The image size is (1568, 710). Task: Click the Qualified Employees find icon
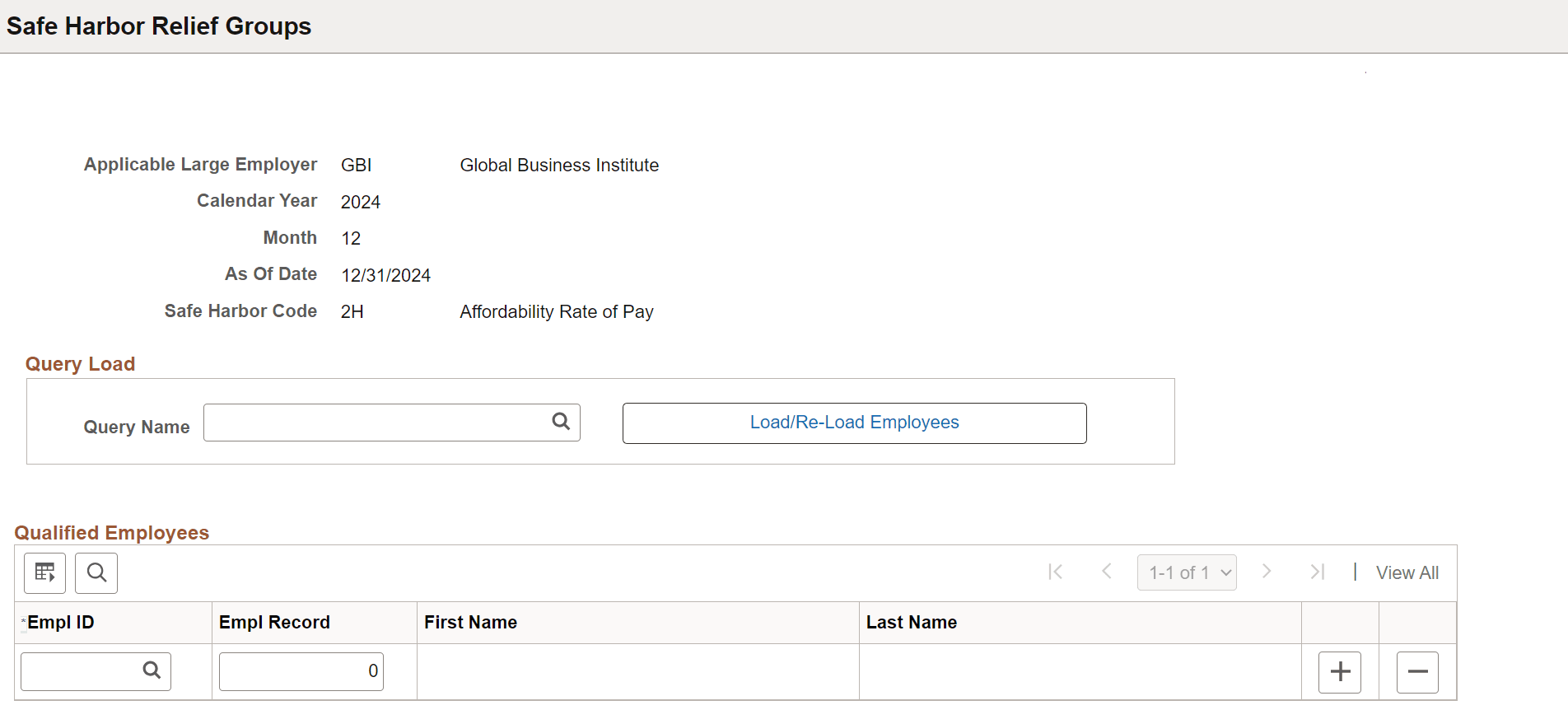[x=96, y=572]
